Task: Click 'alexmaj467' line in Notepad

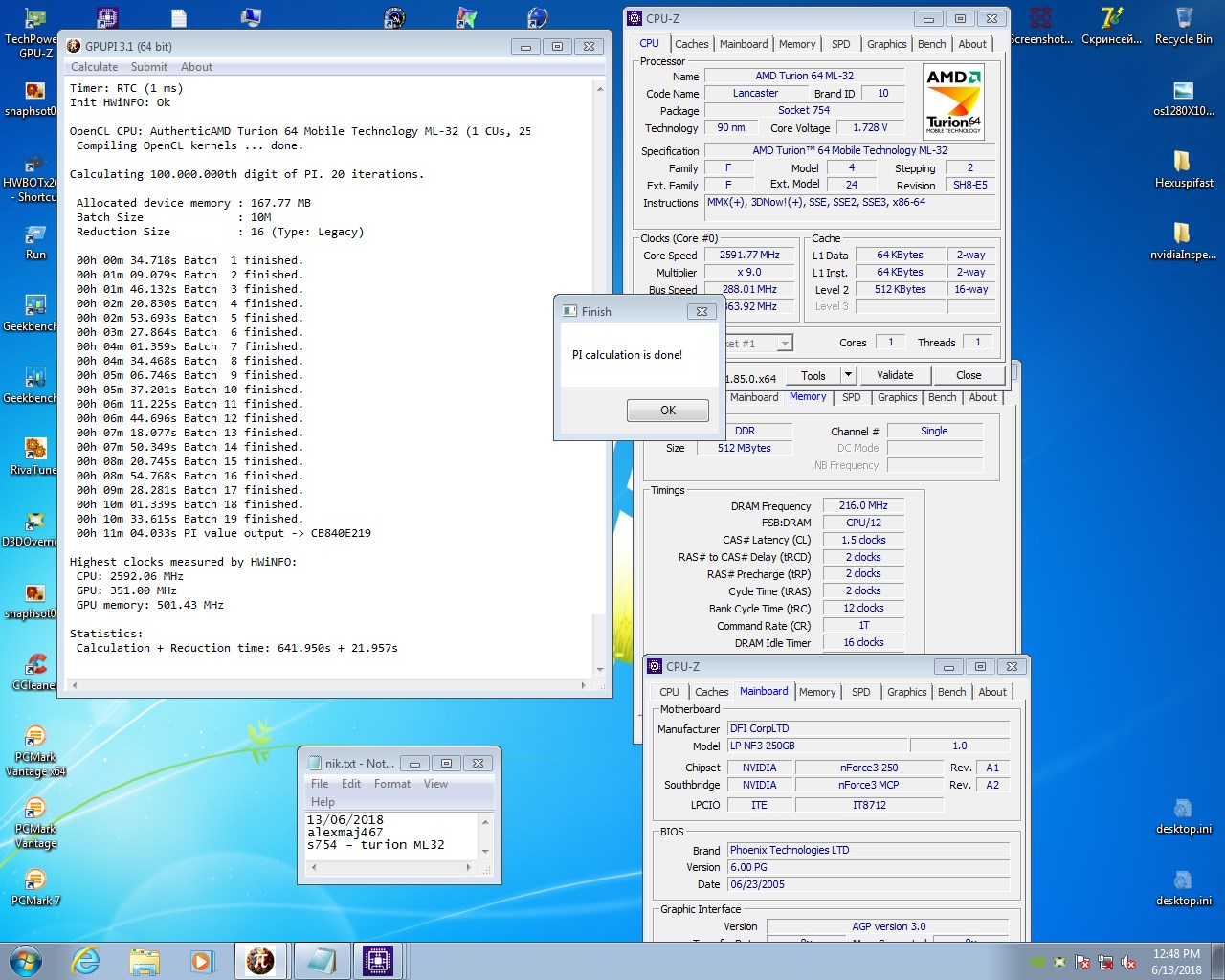Action: coord(345,833)
